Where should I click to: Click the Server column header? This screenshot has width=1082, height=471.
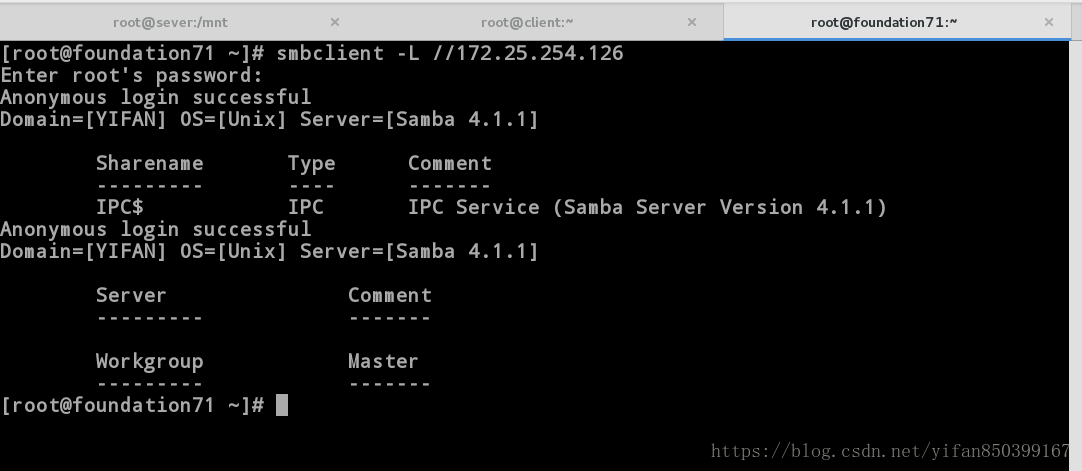coord(131,295)
